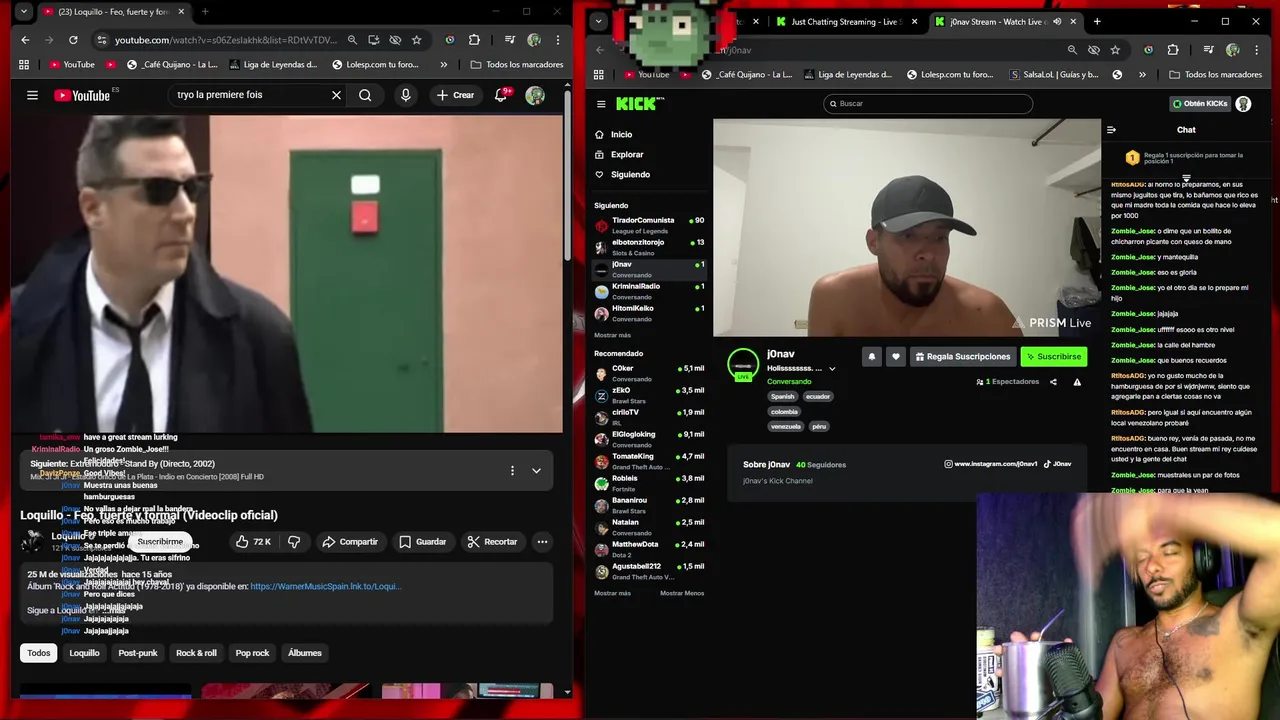Expand Mostrar más under Siguiendo
Image resolution: width=1280 pixels, height=720 pixels.
[x=612, y=335]
